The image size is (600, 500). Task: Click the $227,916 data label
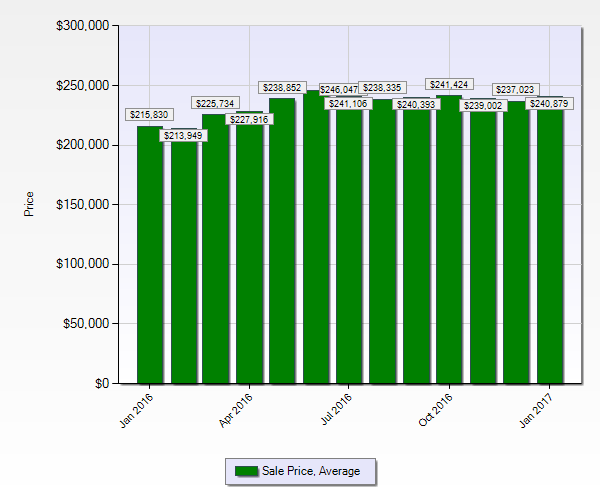(249, 119)
